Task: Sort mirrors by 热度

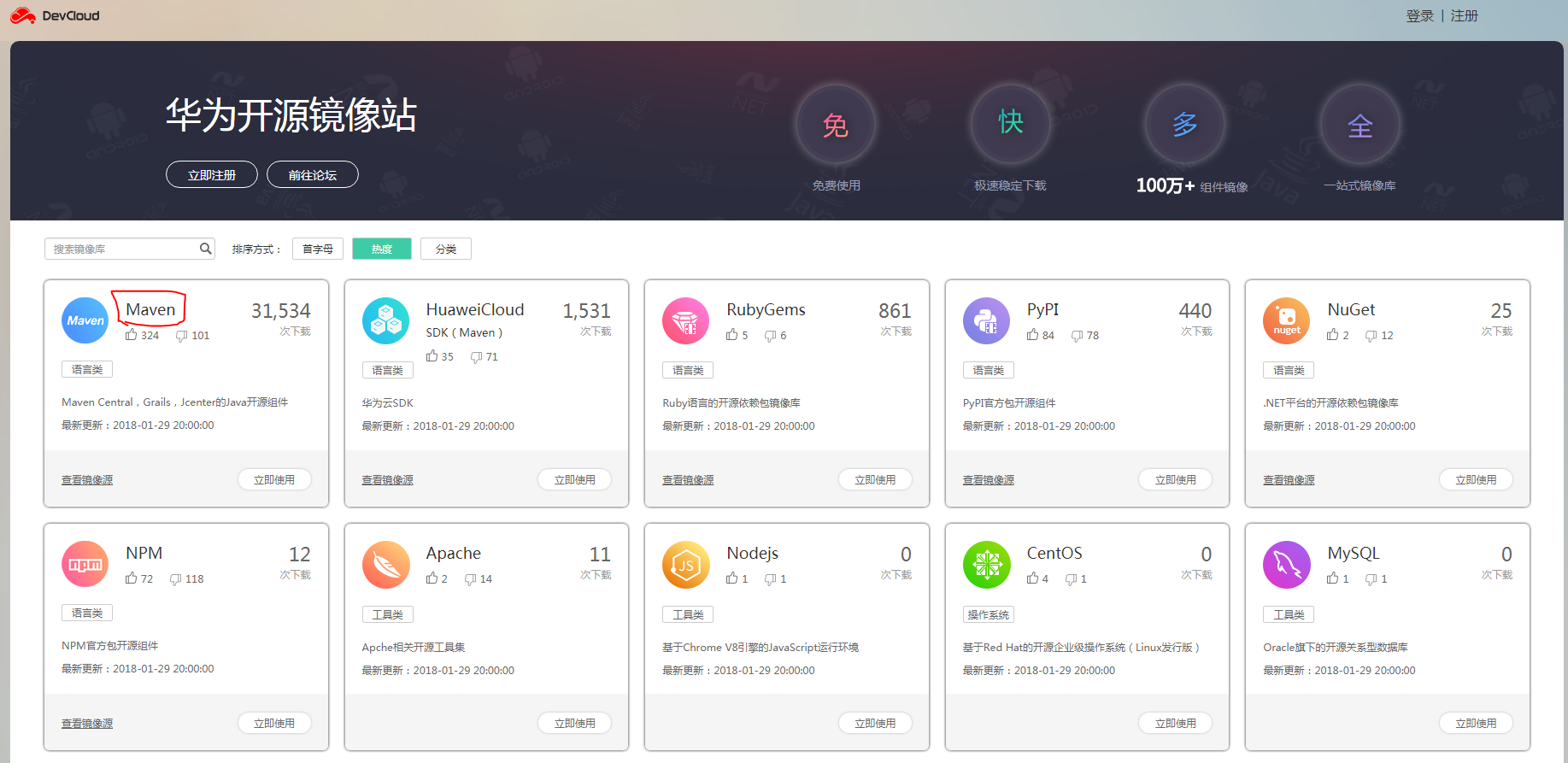Action: click(382, 249)
